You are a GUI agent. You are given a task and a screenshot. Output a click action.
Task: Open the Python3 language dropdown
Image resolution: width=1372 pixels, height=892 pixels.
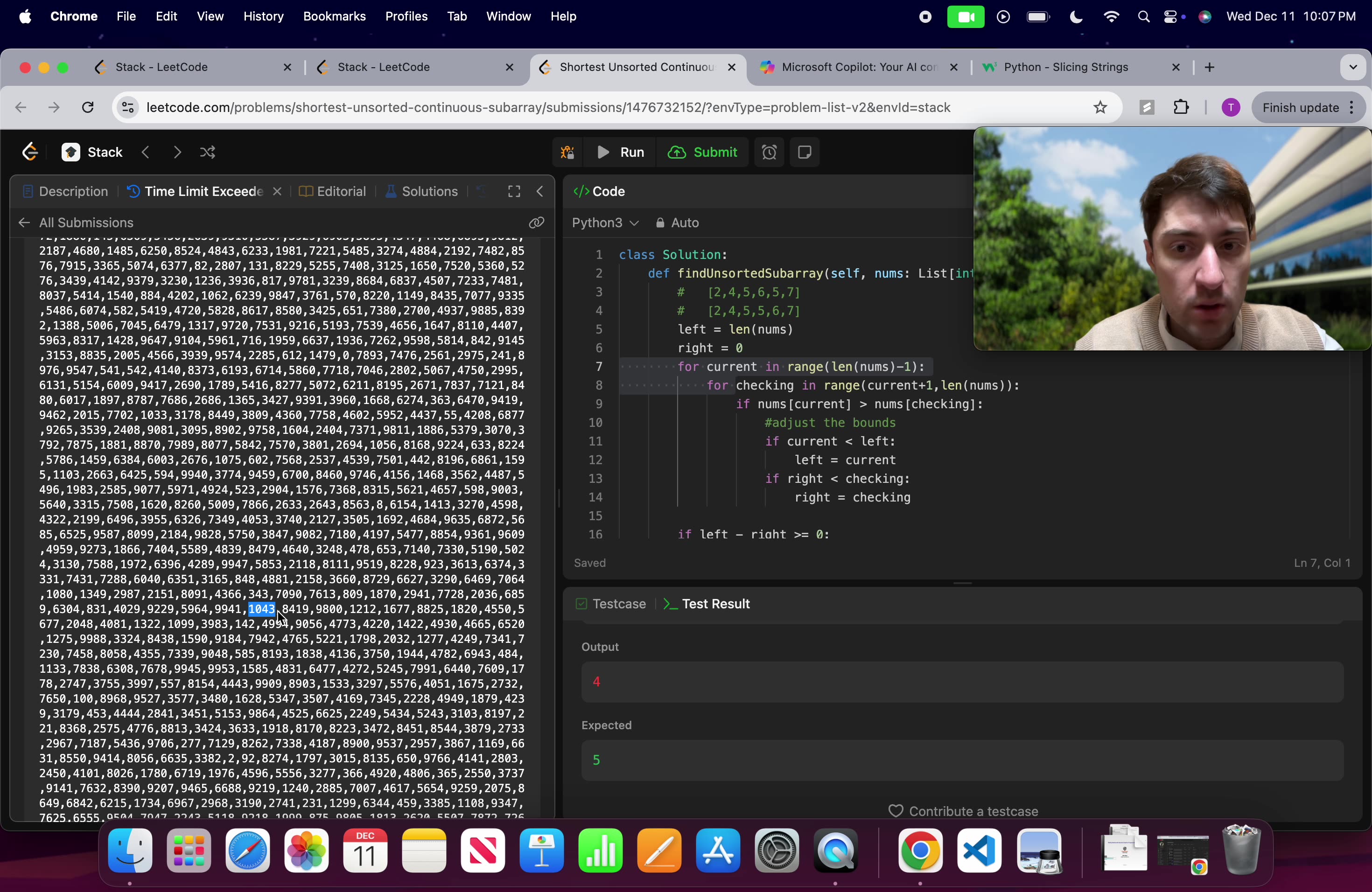tap(605, 223)
